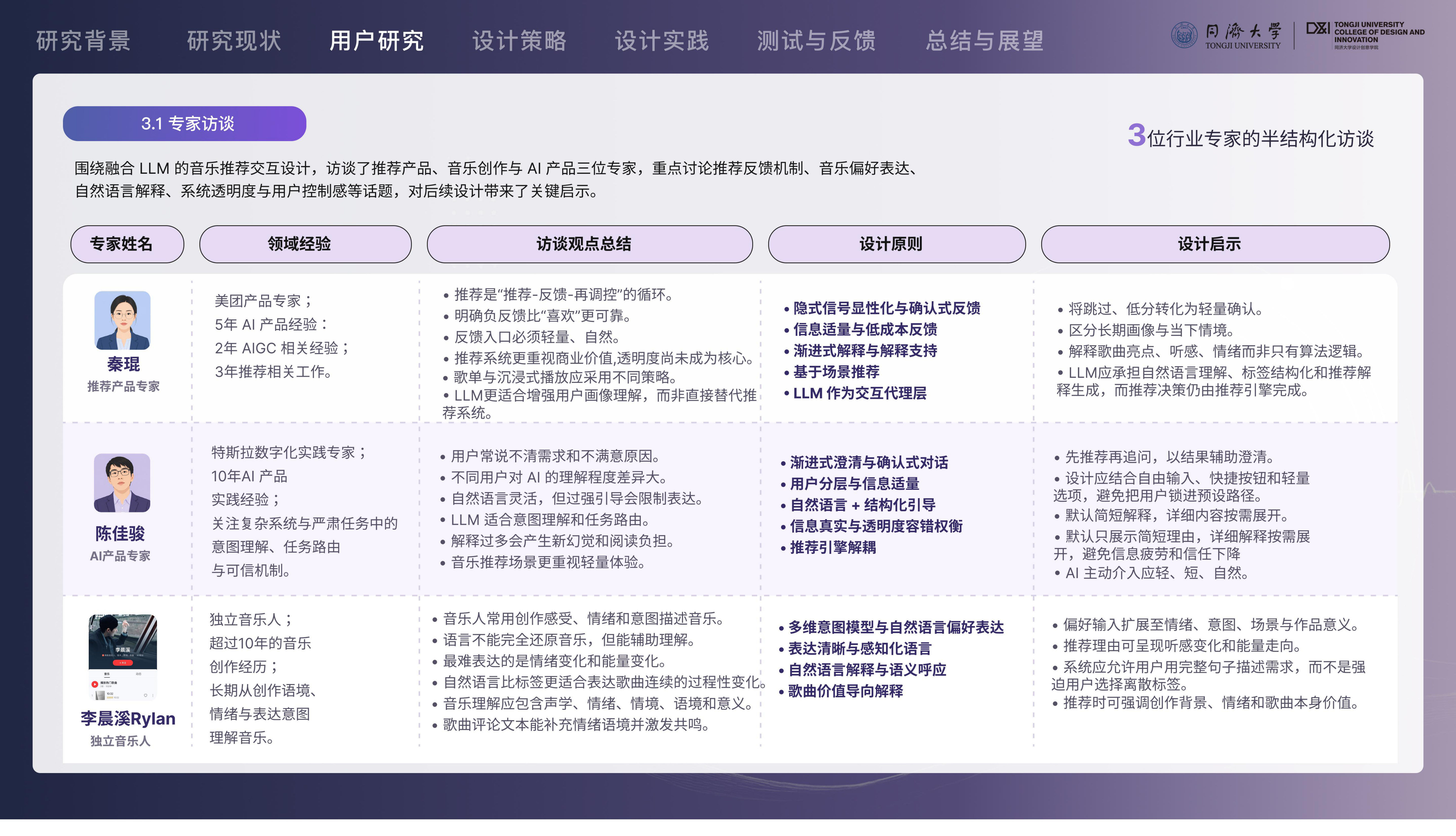The height and width of the screenshot is (836, 1456).
Task: Go to 研究现状 section tab
Action: click(234, 41)
